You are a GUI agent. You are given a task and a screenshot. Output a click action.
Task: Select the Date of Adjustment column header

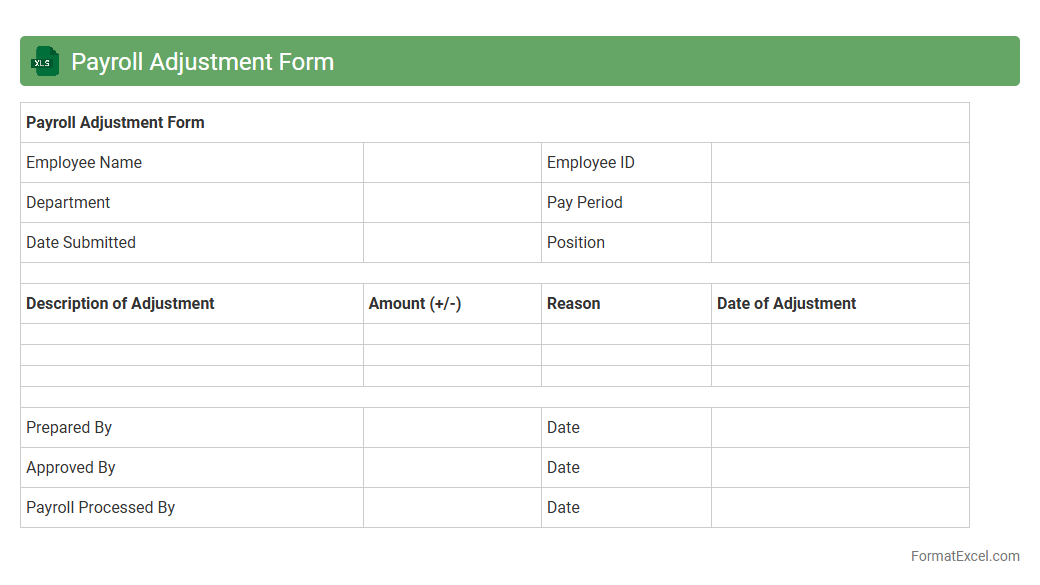786,304
